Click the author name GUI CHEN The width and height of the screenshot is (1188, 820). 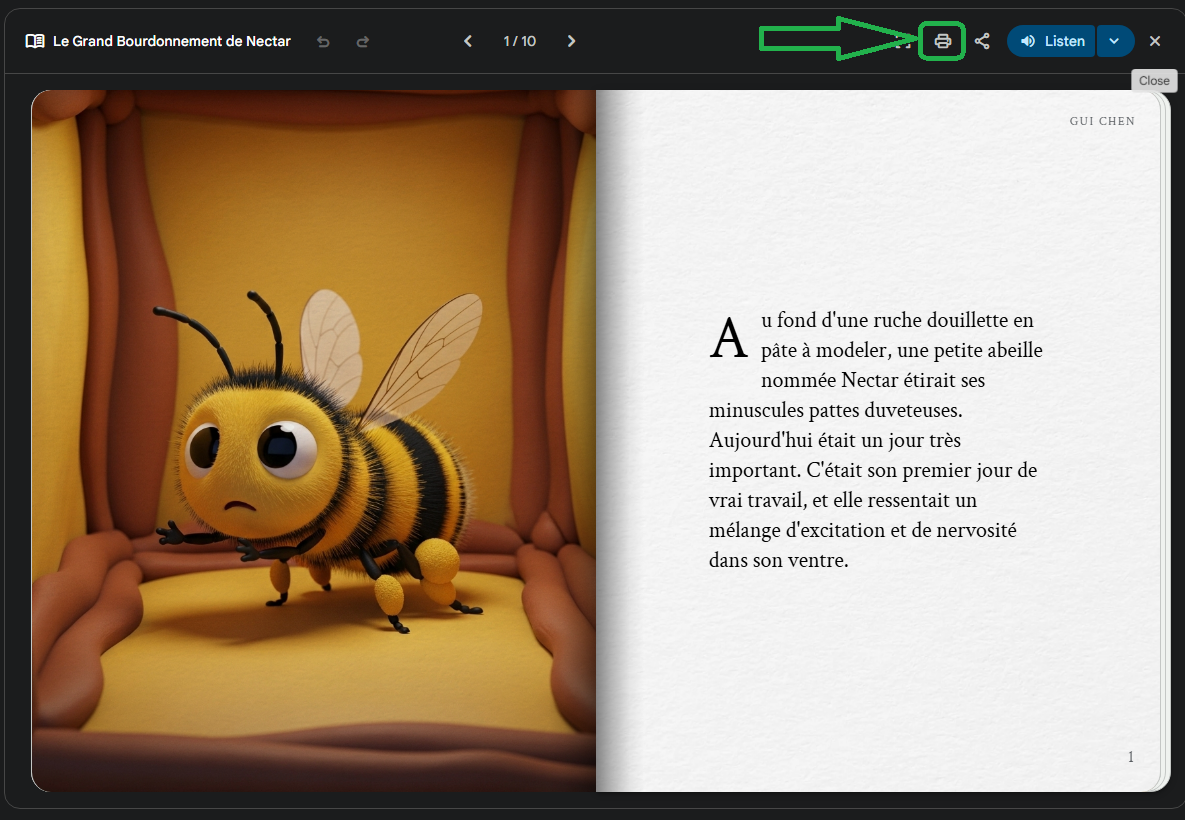(x=1102, y=120)
